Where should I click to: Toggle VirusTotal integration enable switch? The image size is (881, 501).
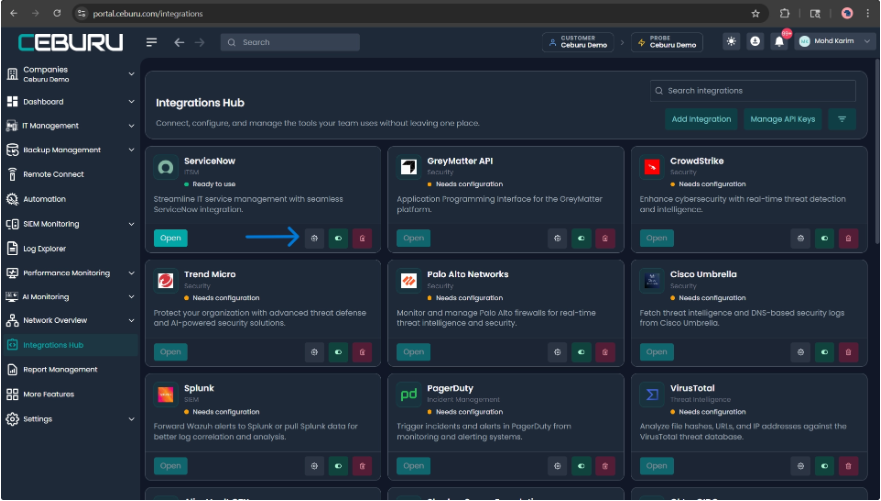(x=824, y=466)
